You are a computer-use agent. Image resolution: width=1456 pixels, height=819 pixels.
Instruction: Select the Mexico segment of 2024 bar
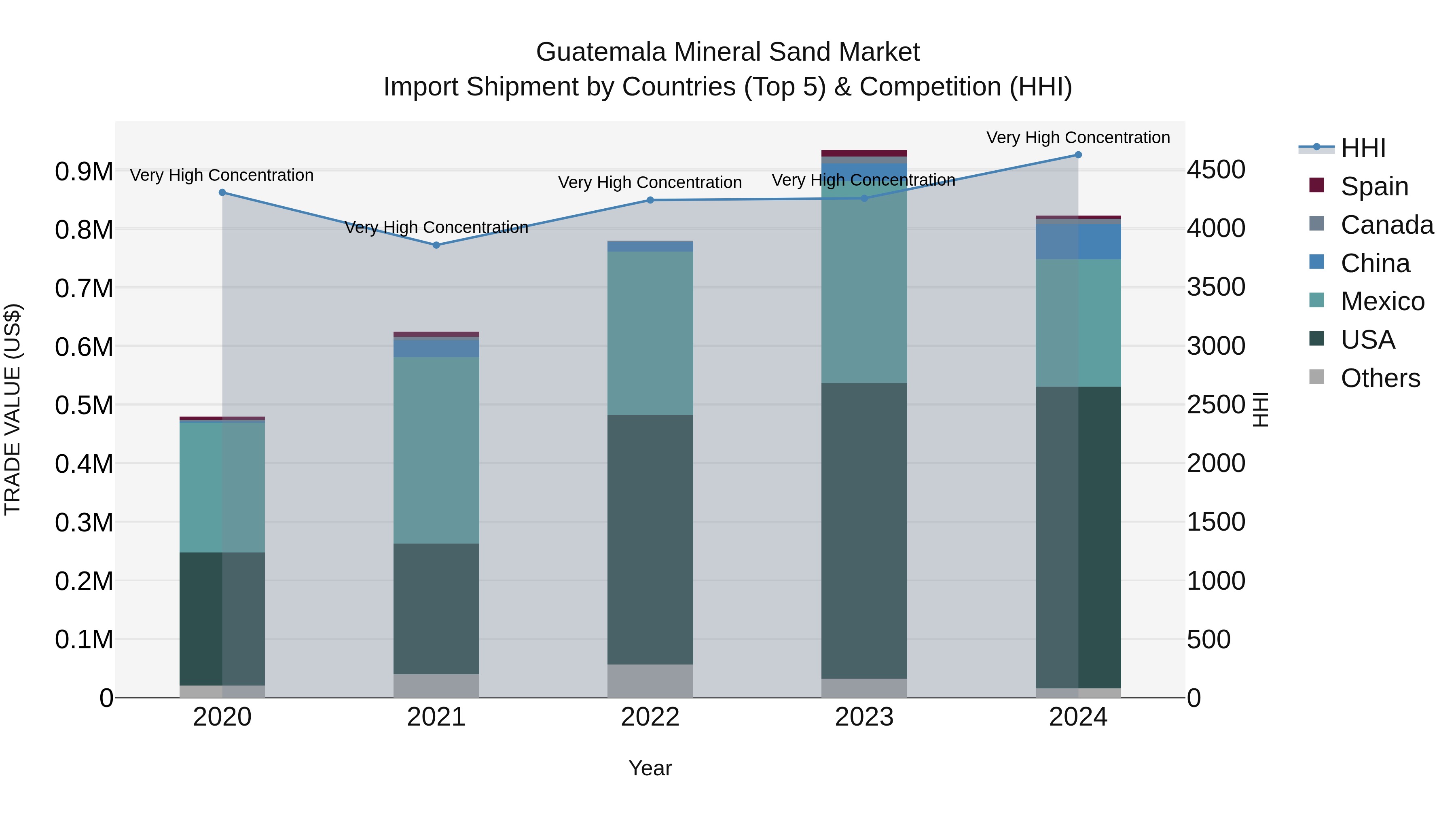[x=1078, y=323]
